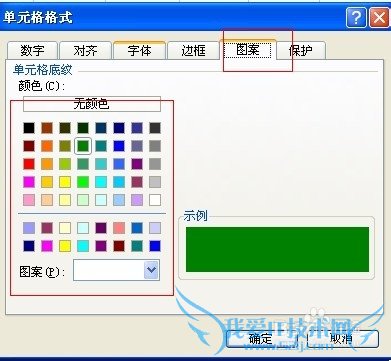Pick the lime yellow-green swatch
Image resolution: width=391 pixels, height=361 pixels.
(x=65, y=164)
